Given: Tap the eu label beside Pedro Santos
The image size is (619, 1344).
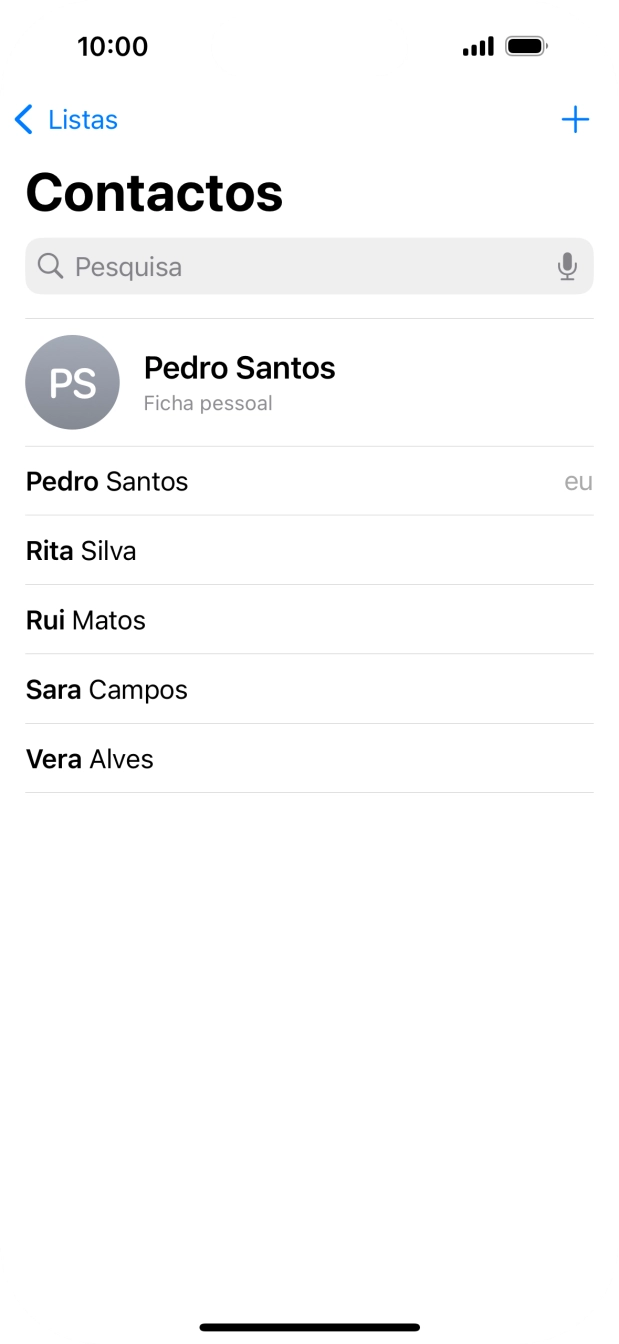Looking at the screenshot, I should [x=576, y=482].
